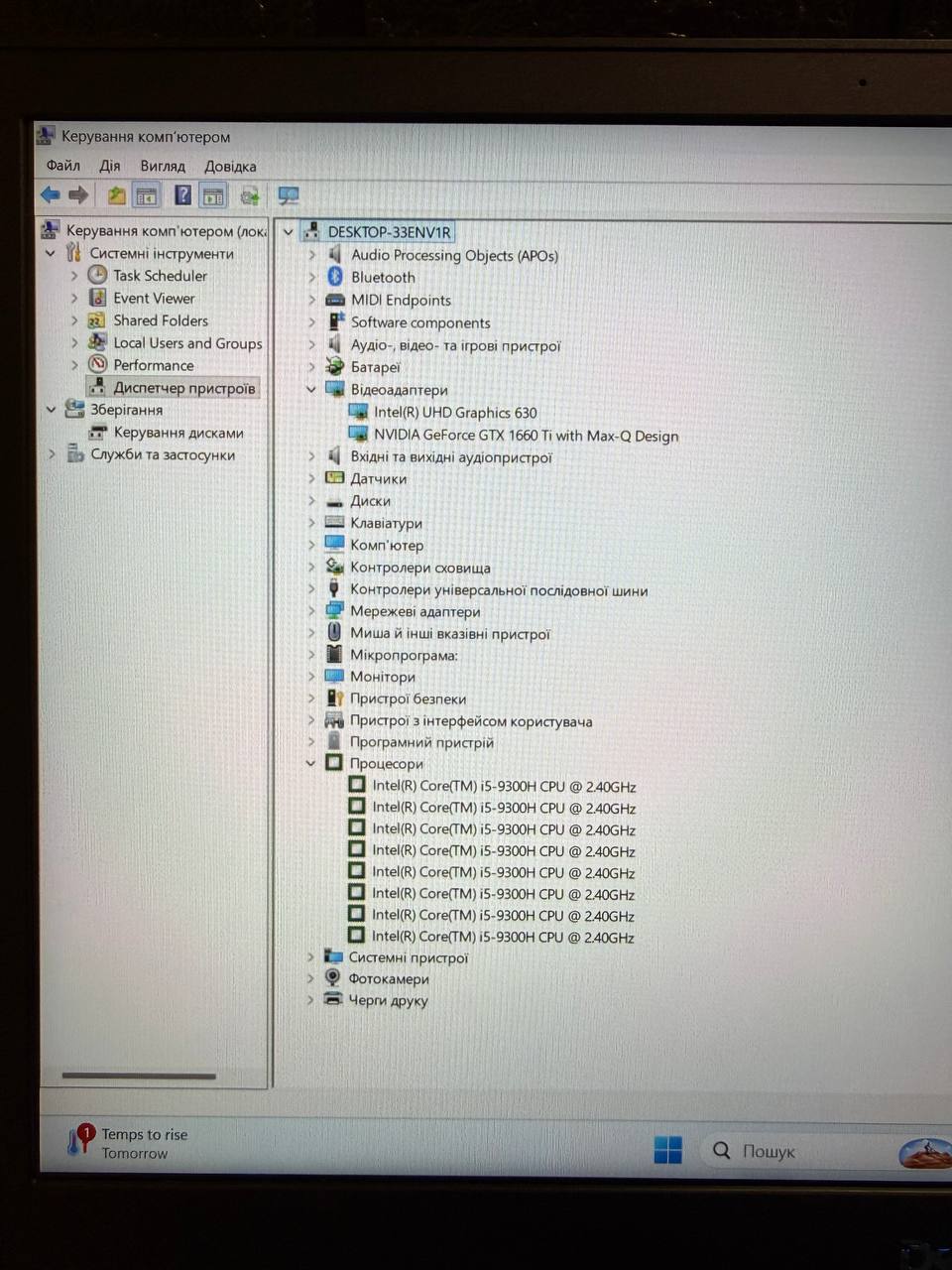Open the Вигляд menu
This screenshot has height=1270, width=952.
[163, 166]
